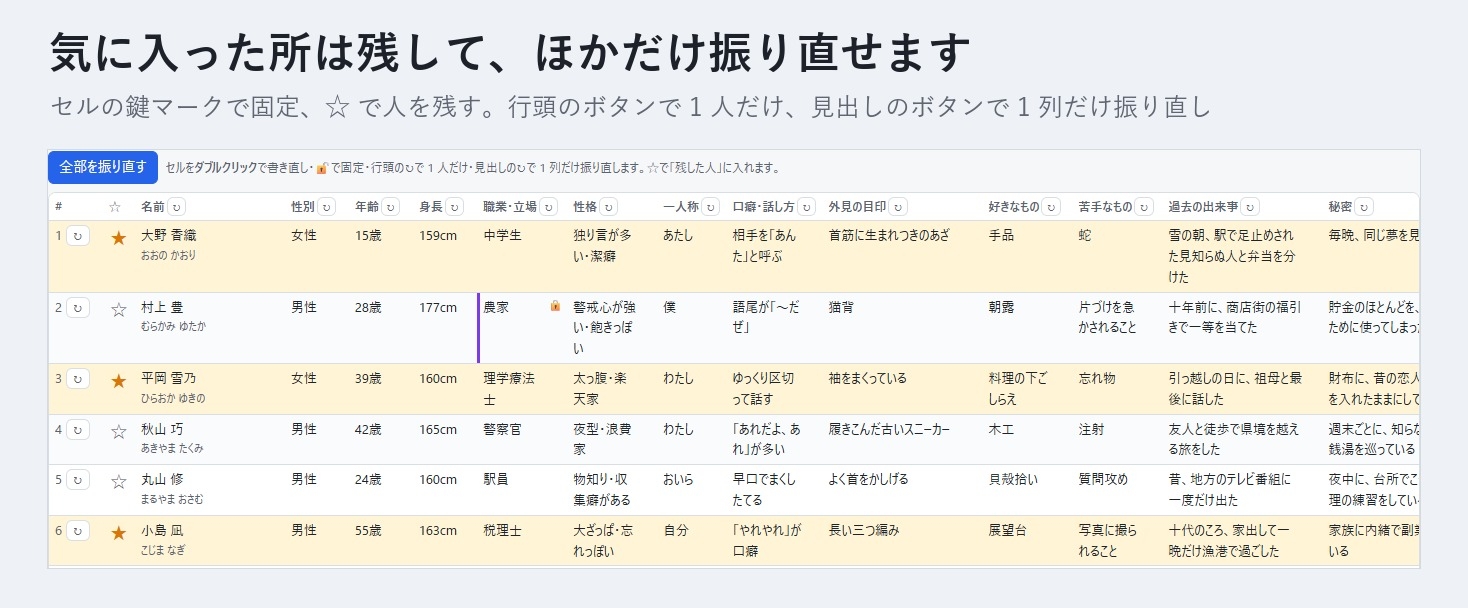Reroll the 性格 column
1468x608 pixels.
click(609, 207)
